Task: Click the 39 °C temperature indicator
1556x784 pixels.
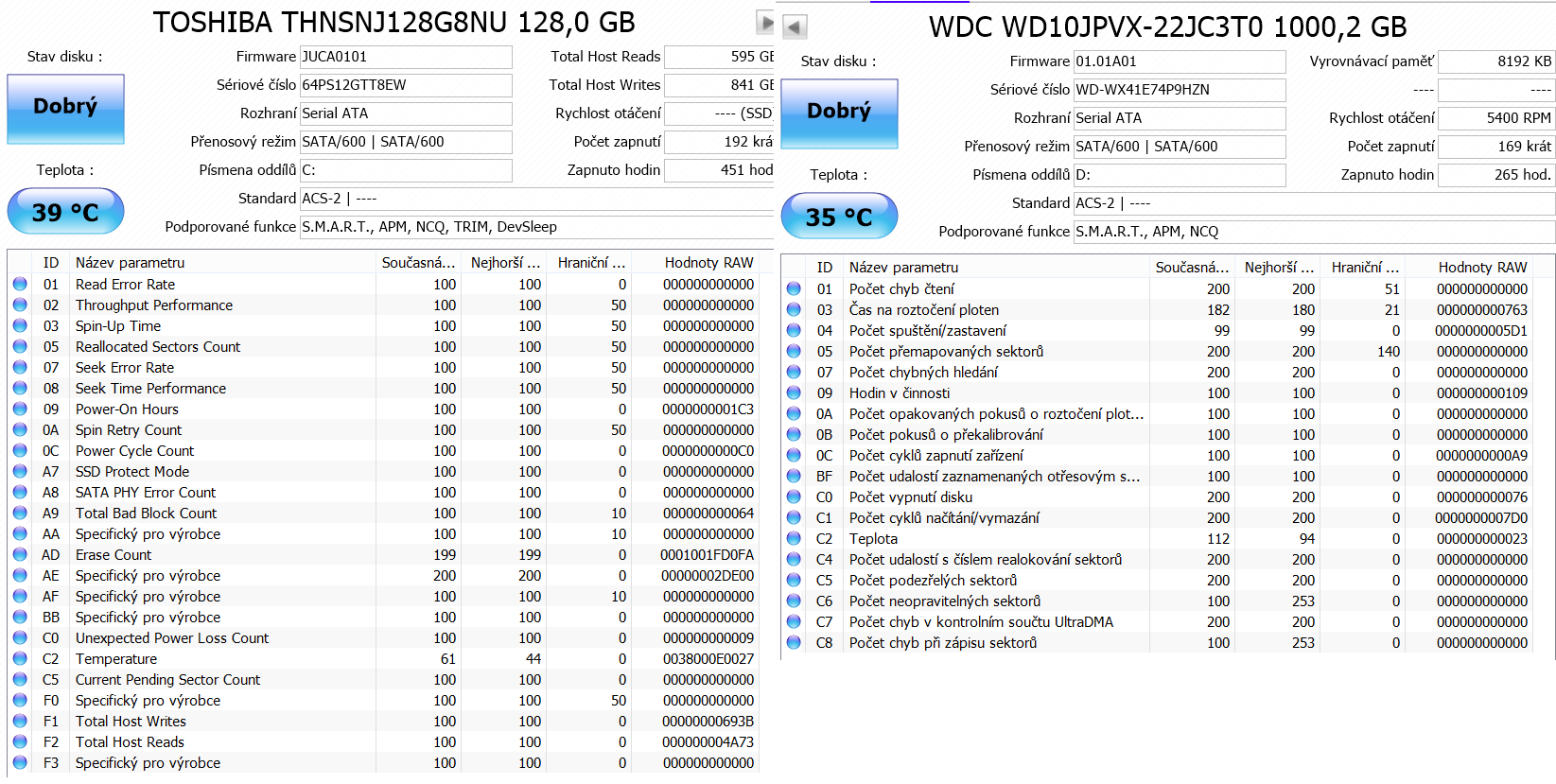Action: (65, 211)
